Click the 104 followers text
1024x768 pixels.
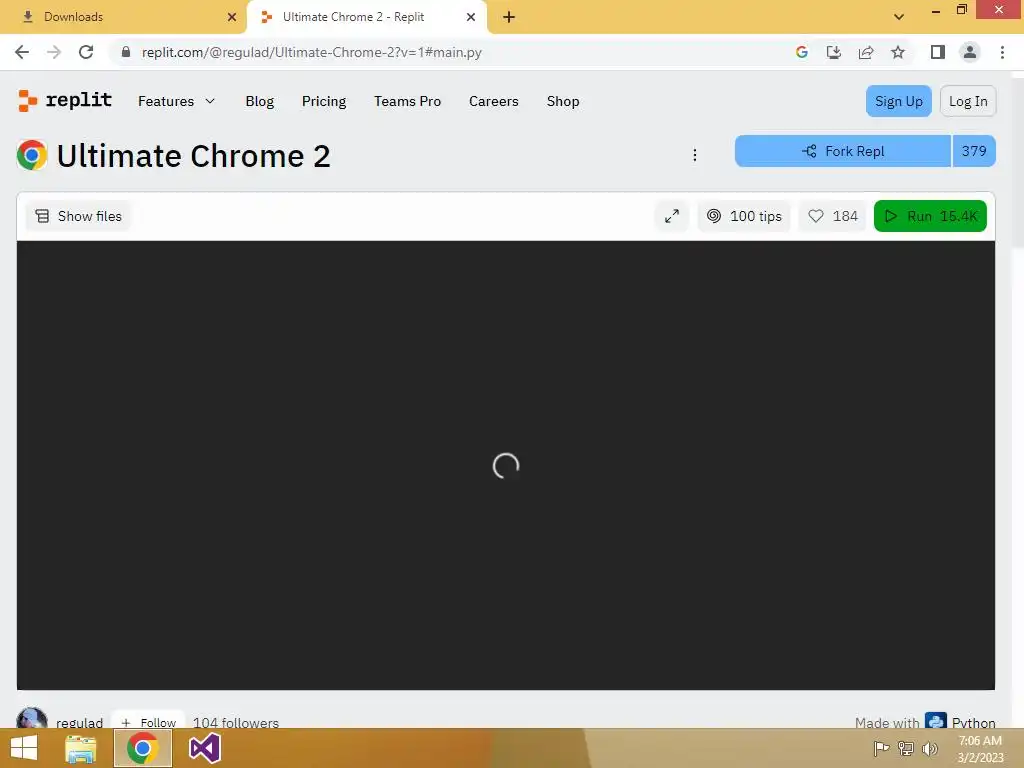pyautogui.click(x=236, y=722)
